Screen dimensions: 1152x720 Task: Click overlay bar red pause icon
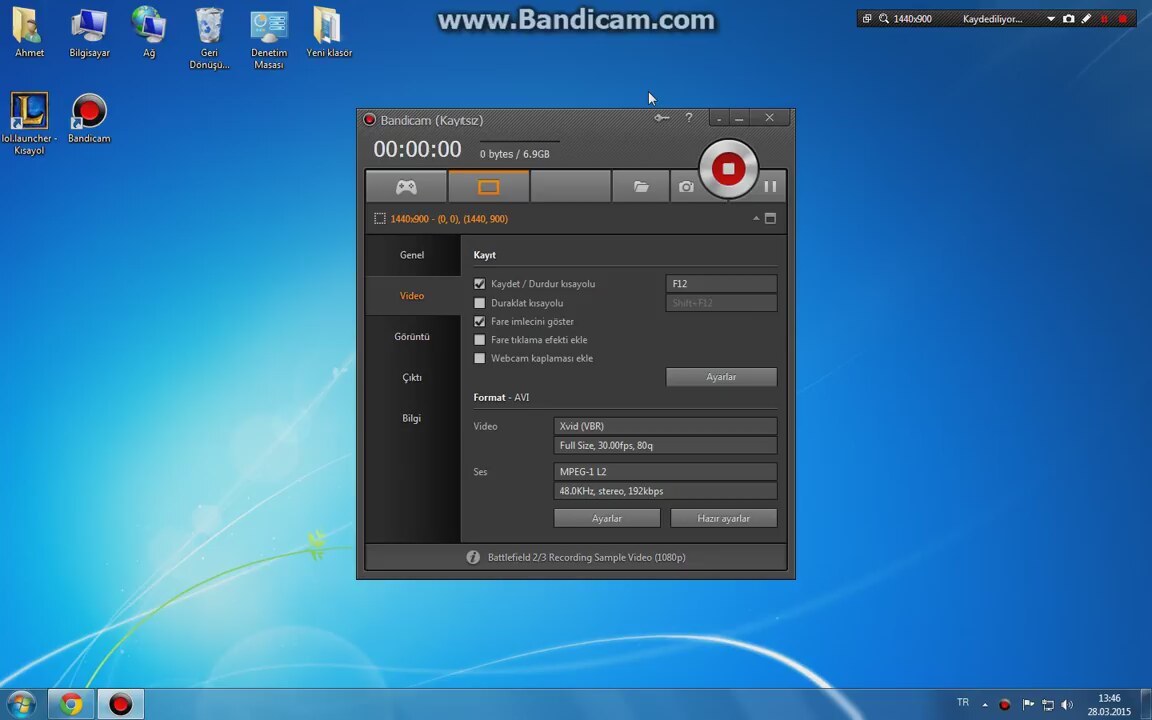(x=1104, y=19)
